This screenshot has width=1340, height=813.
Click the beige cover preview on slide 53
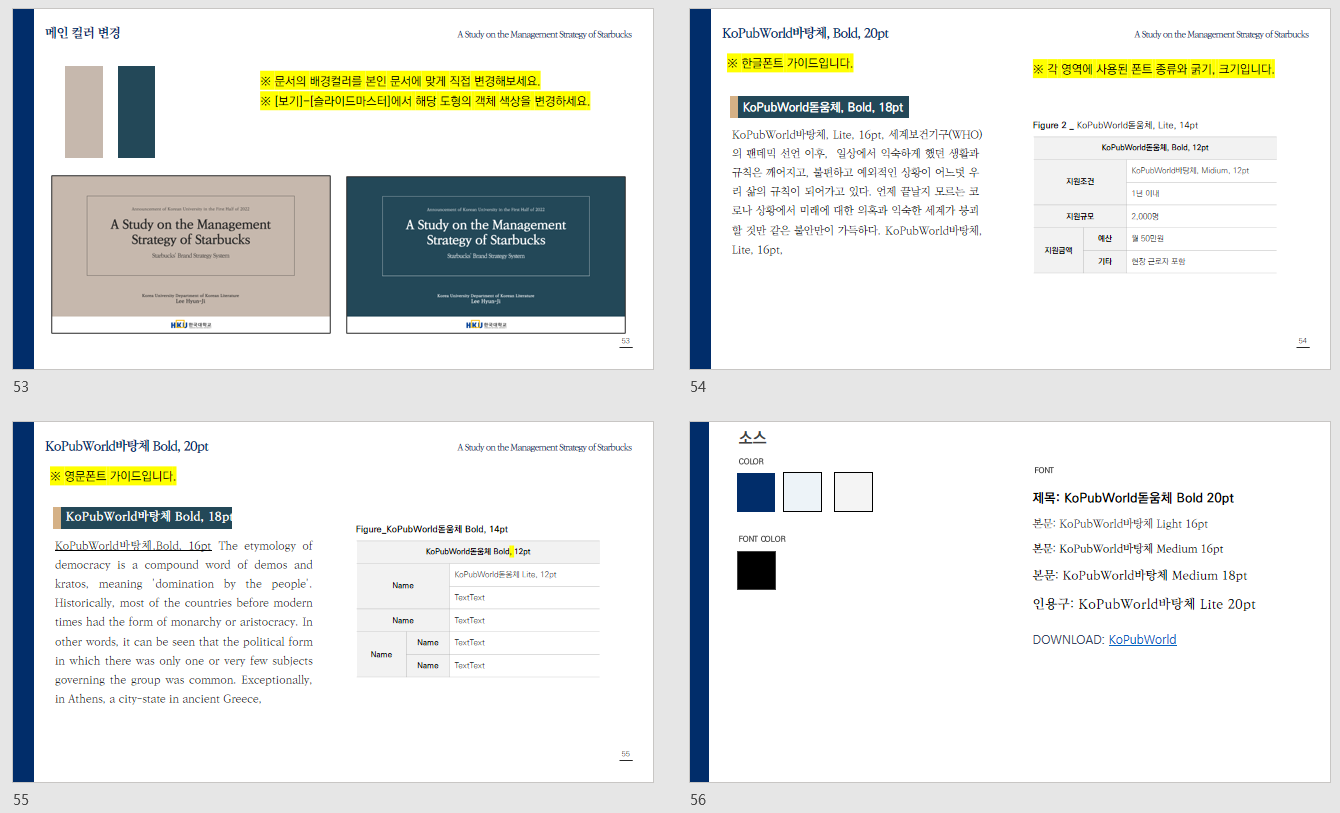point(191,255)
